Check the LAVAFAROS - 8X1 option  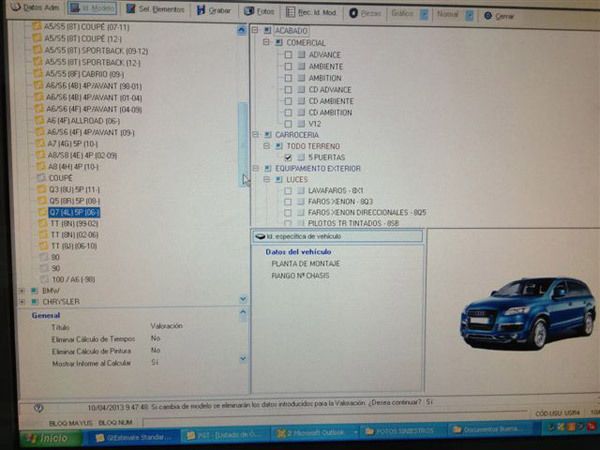(x=288, y=191)
